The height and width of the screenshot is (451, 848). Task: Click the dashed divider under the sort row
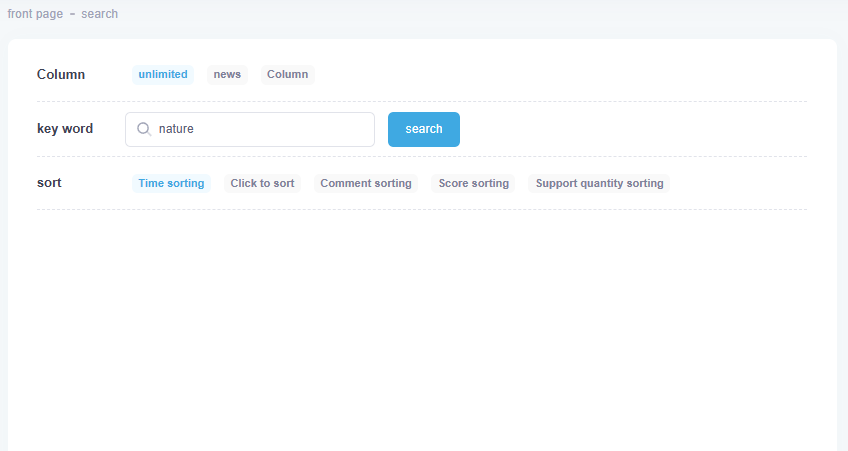(420, 209)
